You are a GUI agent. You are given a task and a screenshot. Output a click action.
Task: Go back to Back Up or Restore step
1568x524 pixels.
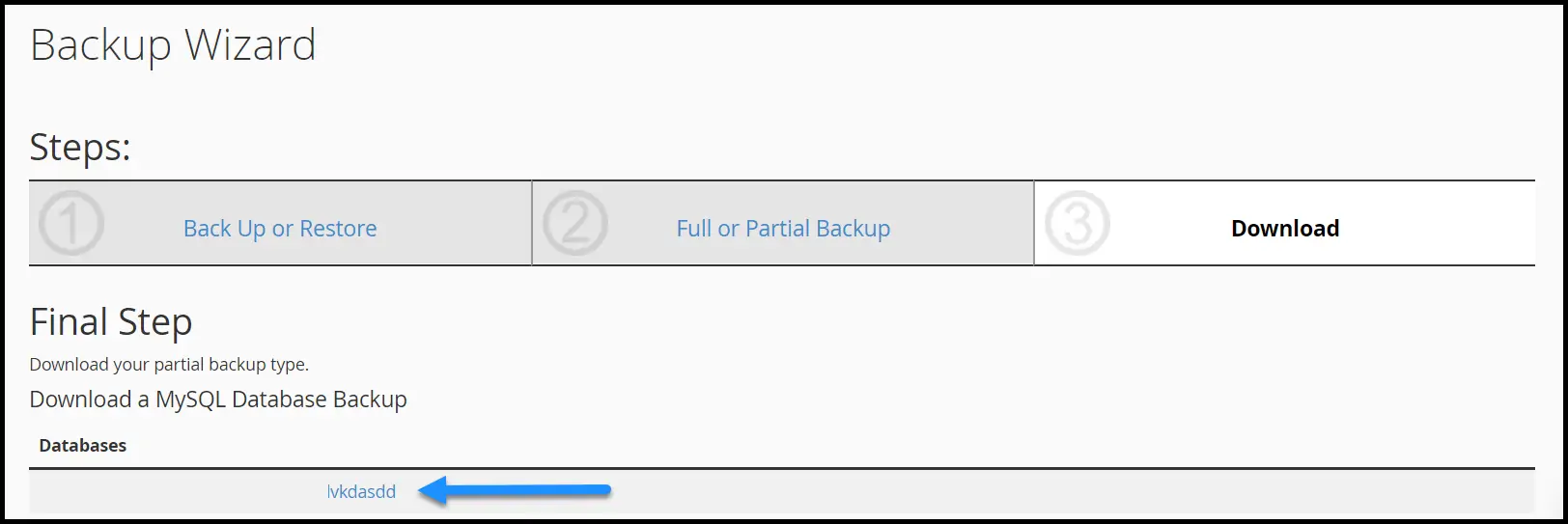[x=280, y=229]
